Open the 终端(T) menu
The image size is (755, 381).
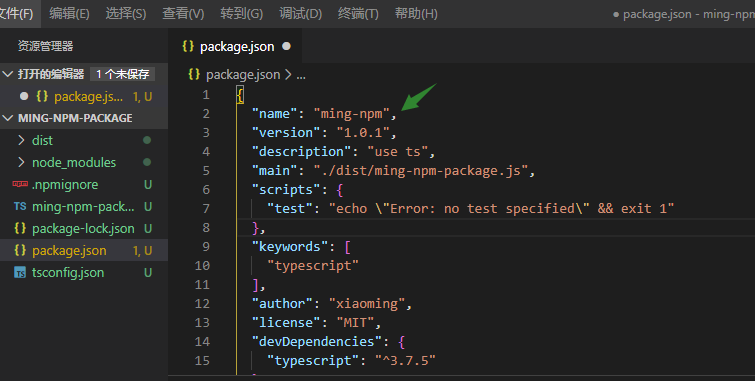tap(358, 13)
